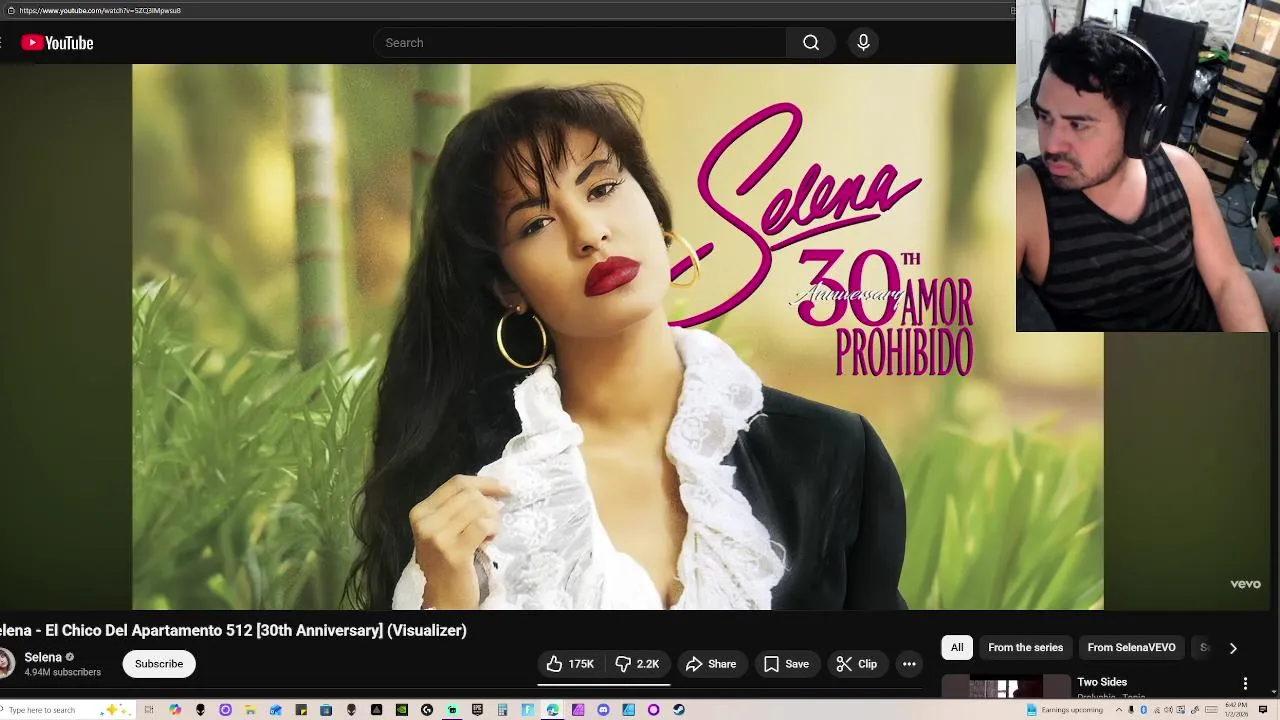
Task: Open Steam from the taskbar
Action: click(678, 710)
